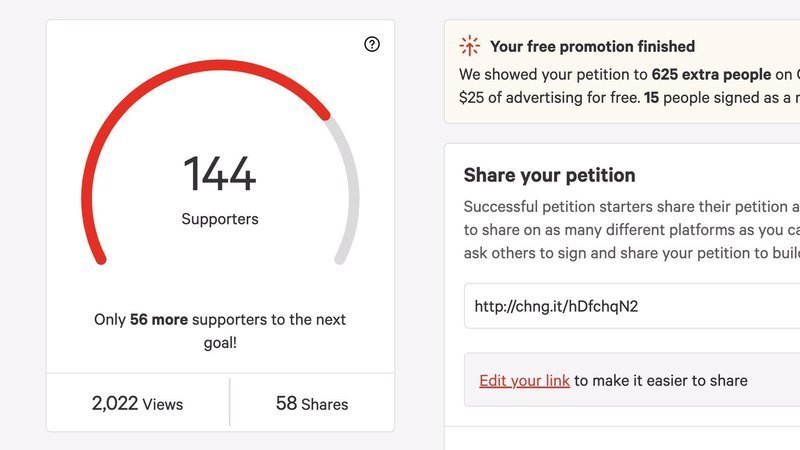
Task: Click the divider between Views and Shares
Action: click(230, 403)
